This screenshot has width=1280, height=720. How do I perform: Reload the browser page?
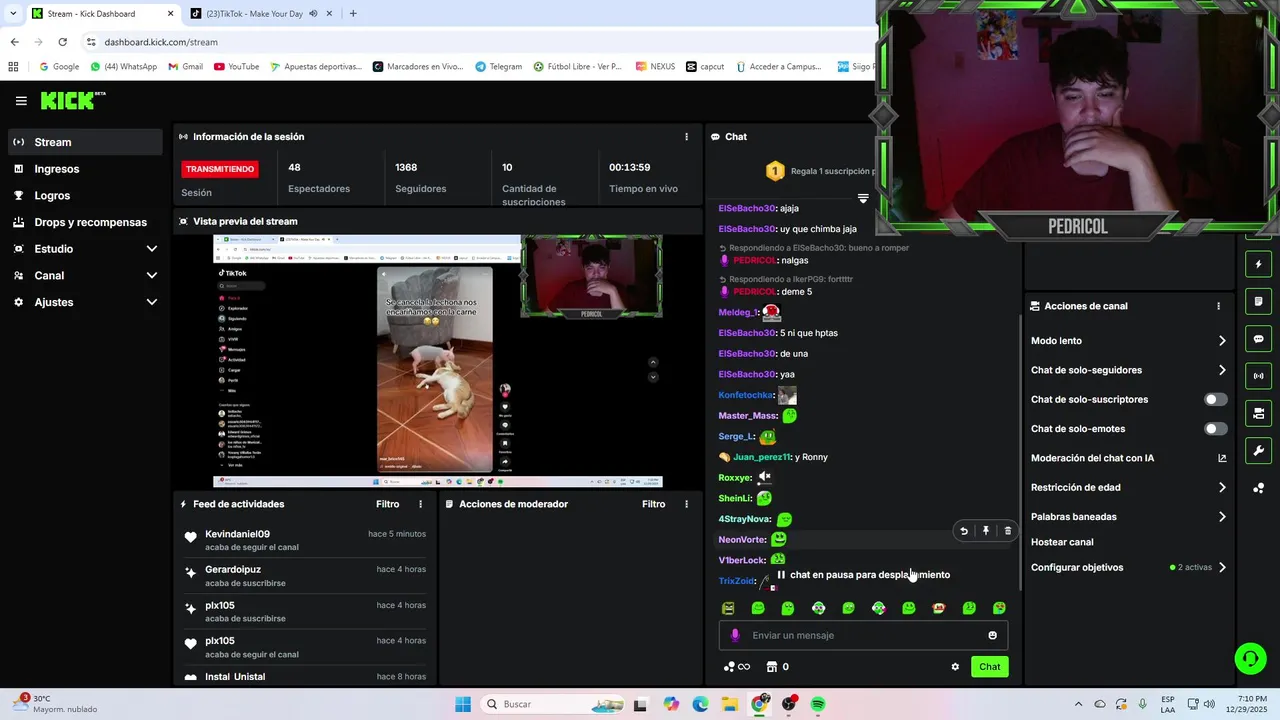point(62,42)
